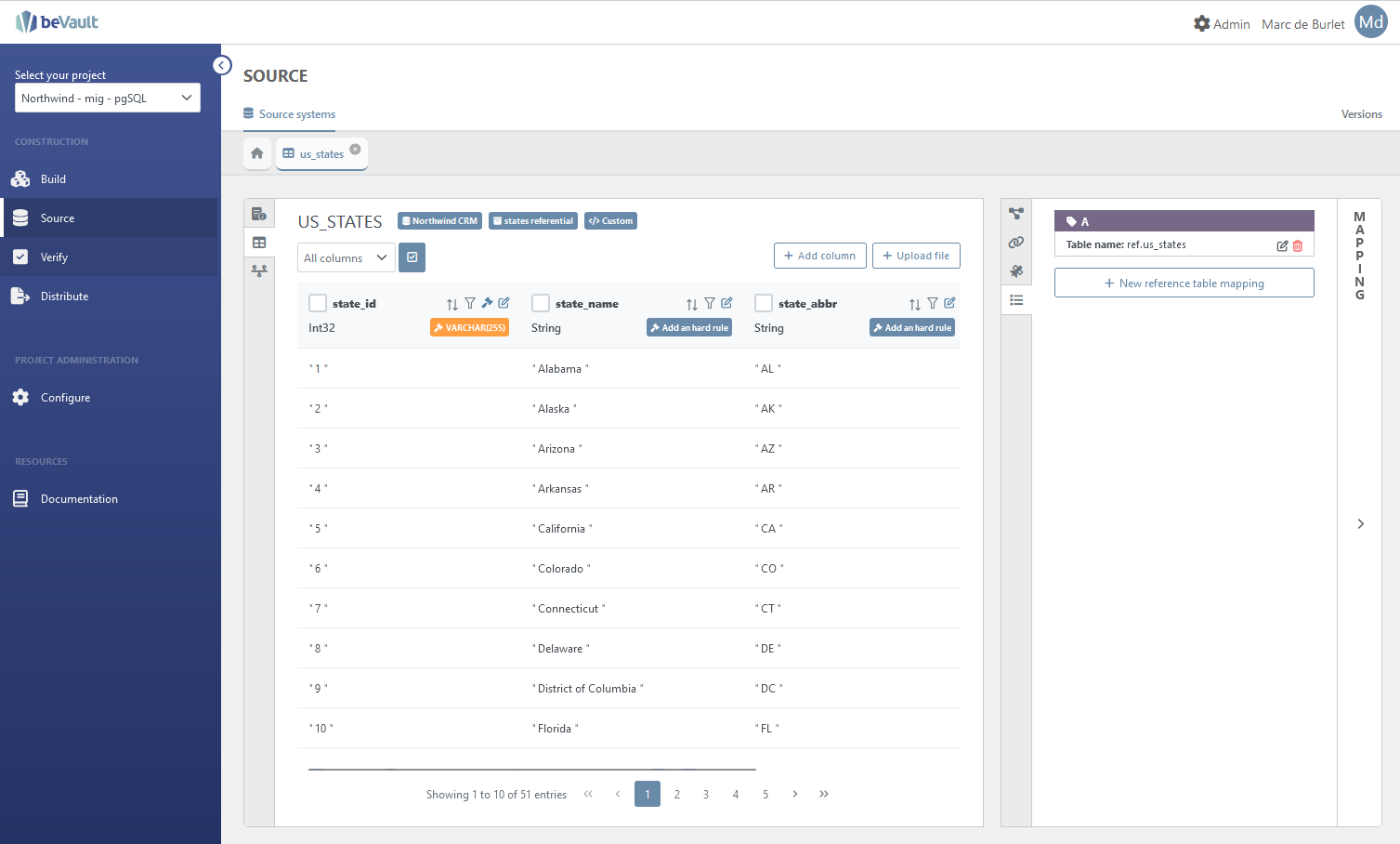Viewport: 1400px width, 844px height.
Task: Expand the Mapping panel chevron
Action: (x=1360, y=524)
